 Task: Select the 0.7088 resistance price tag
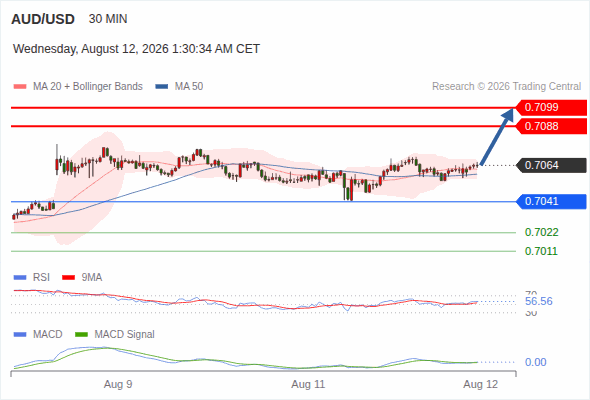tap(551, 126)
